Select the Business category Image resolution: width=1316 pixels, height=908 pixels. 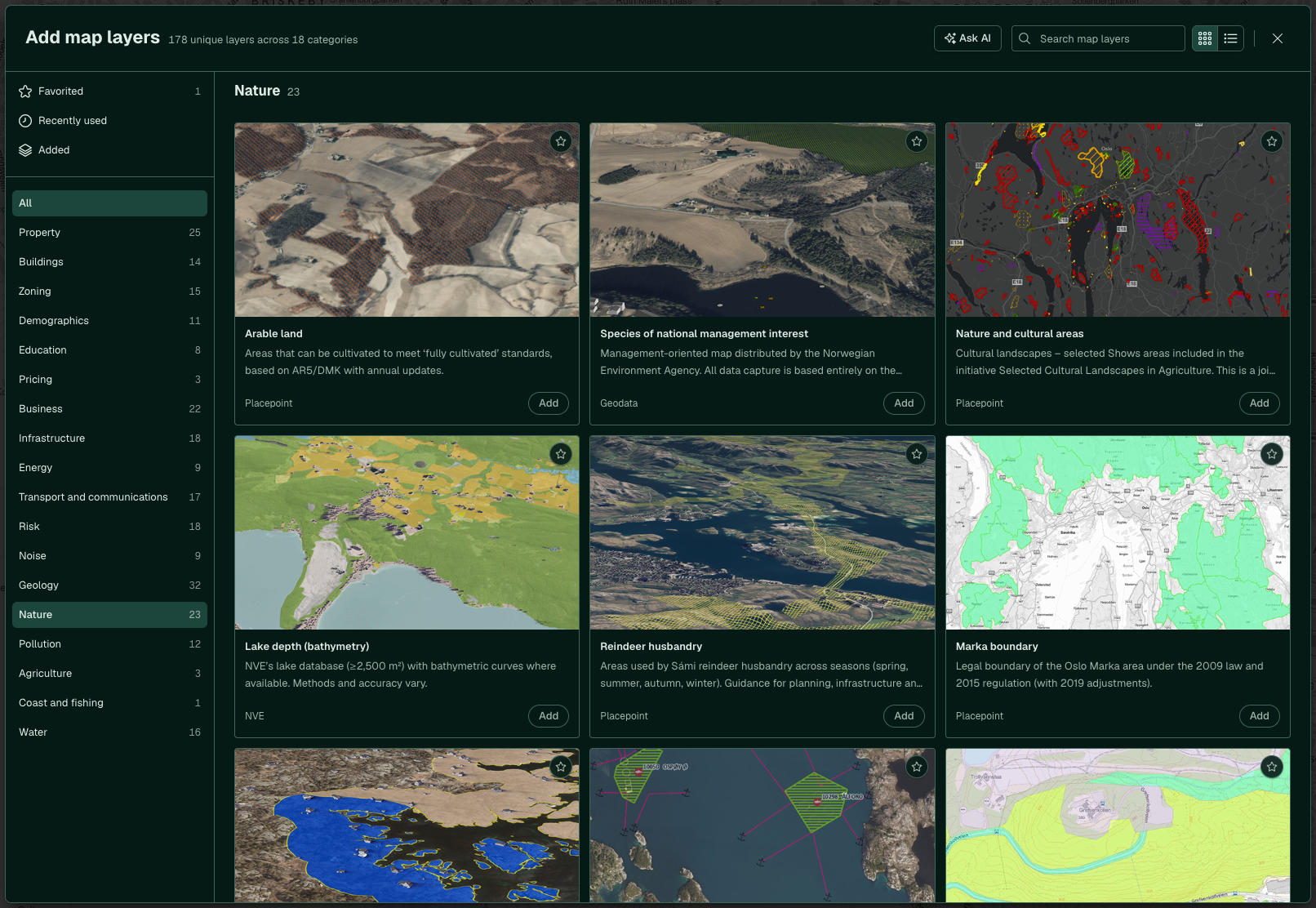109,409
